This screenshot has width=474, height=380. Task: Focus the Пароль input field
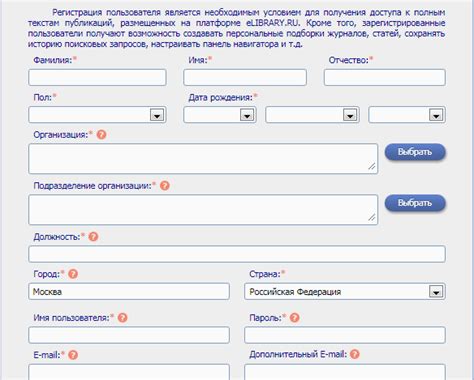coord(345,335)
